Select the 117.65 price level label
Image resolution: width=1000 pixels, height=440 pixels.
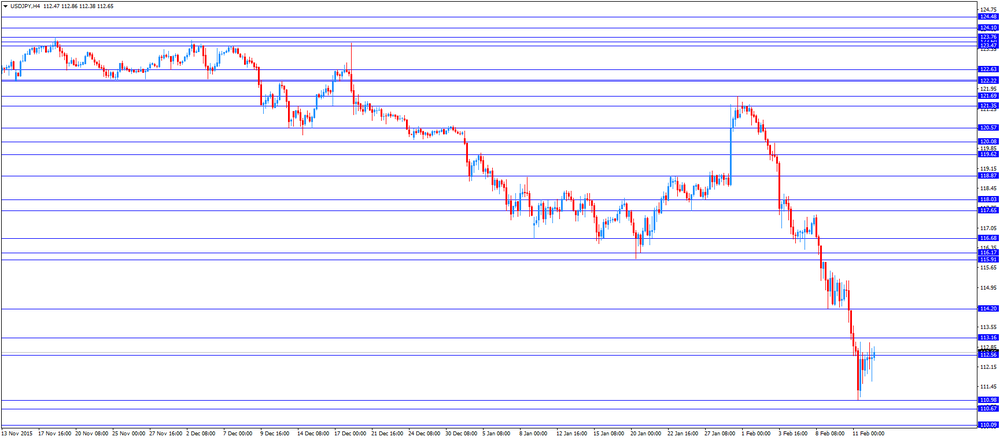click(988, 210)
